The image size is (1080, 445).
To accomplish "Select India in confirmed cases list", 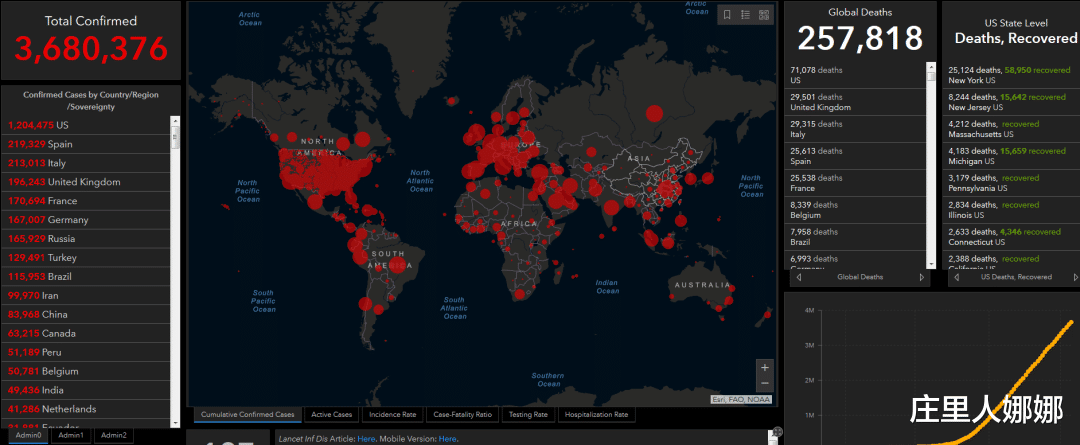I will click(x=85, y=391).
